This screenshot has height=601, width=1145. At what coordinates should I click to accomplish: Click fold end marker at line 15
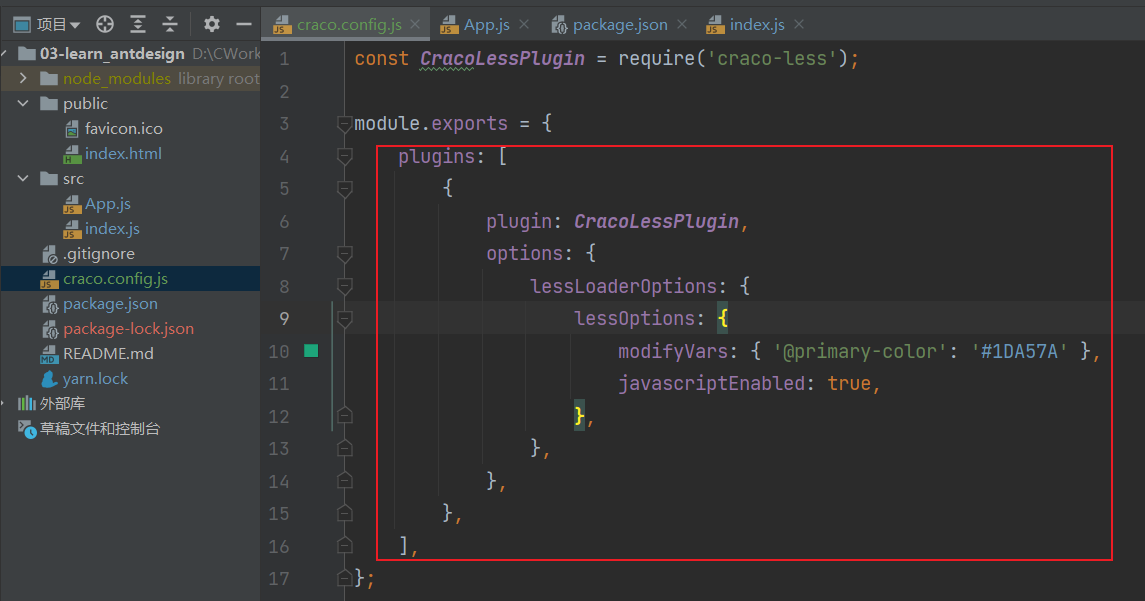(345, 513)
